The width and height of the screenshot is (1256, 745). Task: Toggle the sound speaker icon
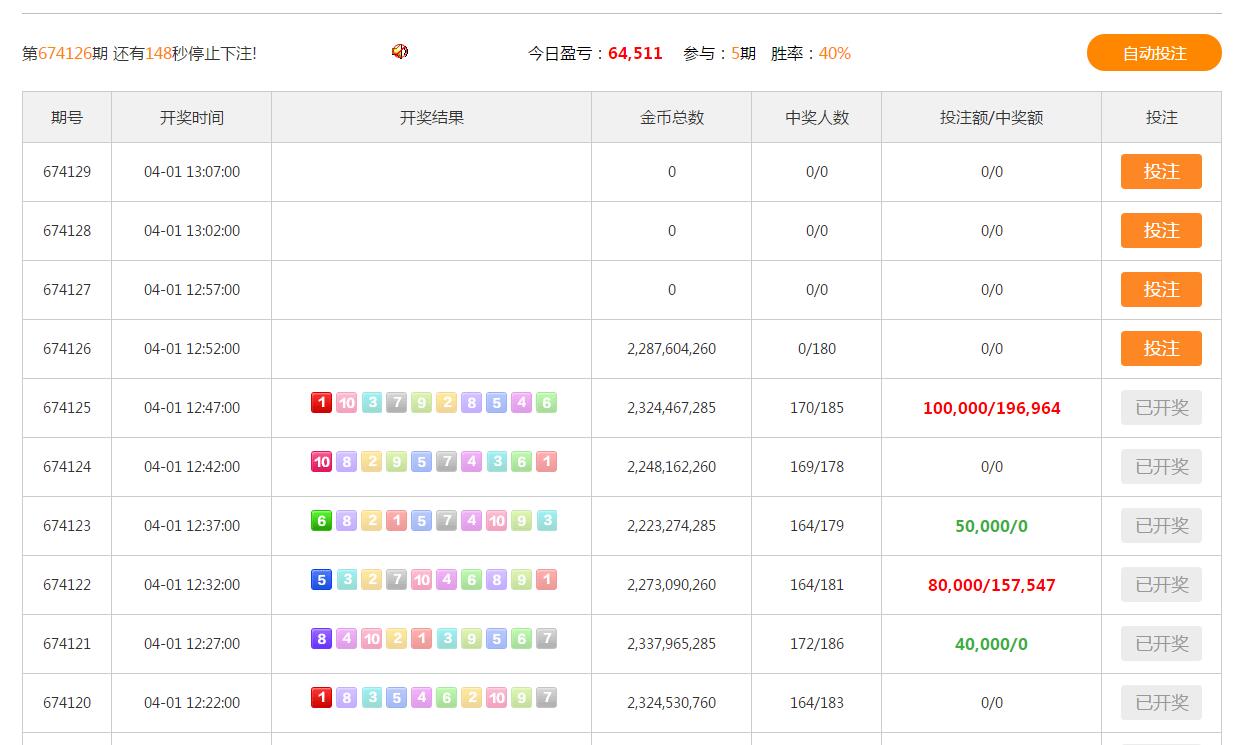(x=400, y=52)
